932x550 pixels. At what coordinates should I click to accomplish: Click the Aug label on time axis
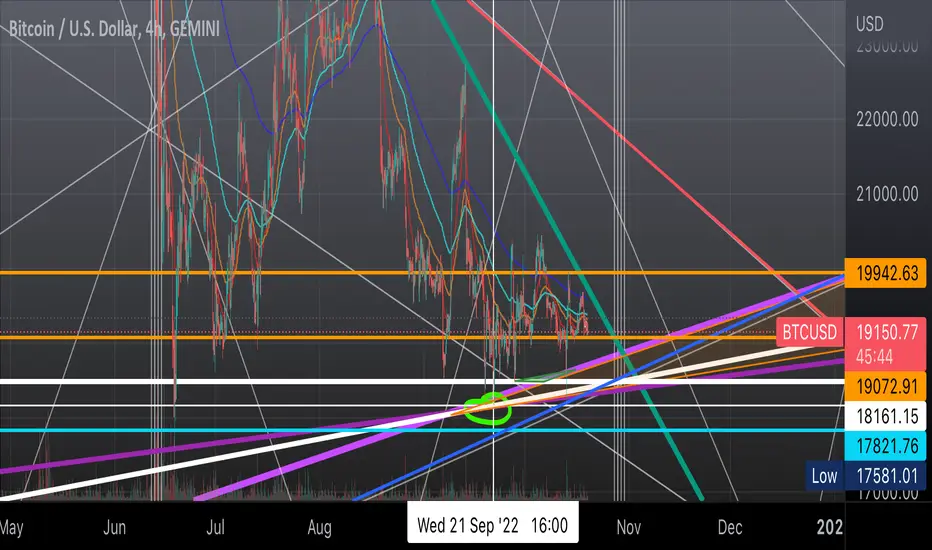(319, 527)
